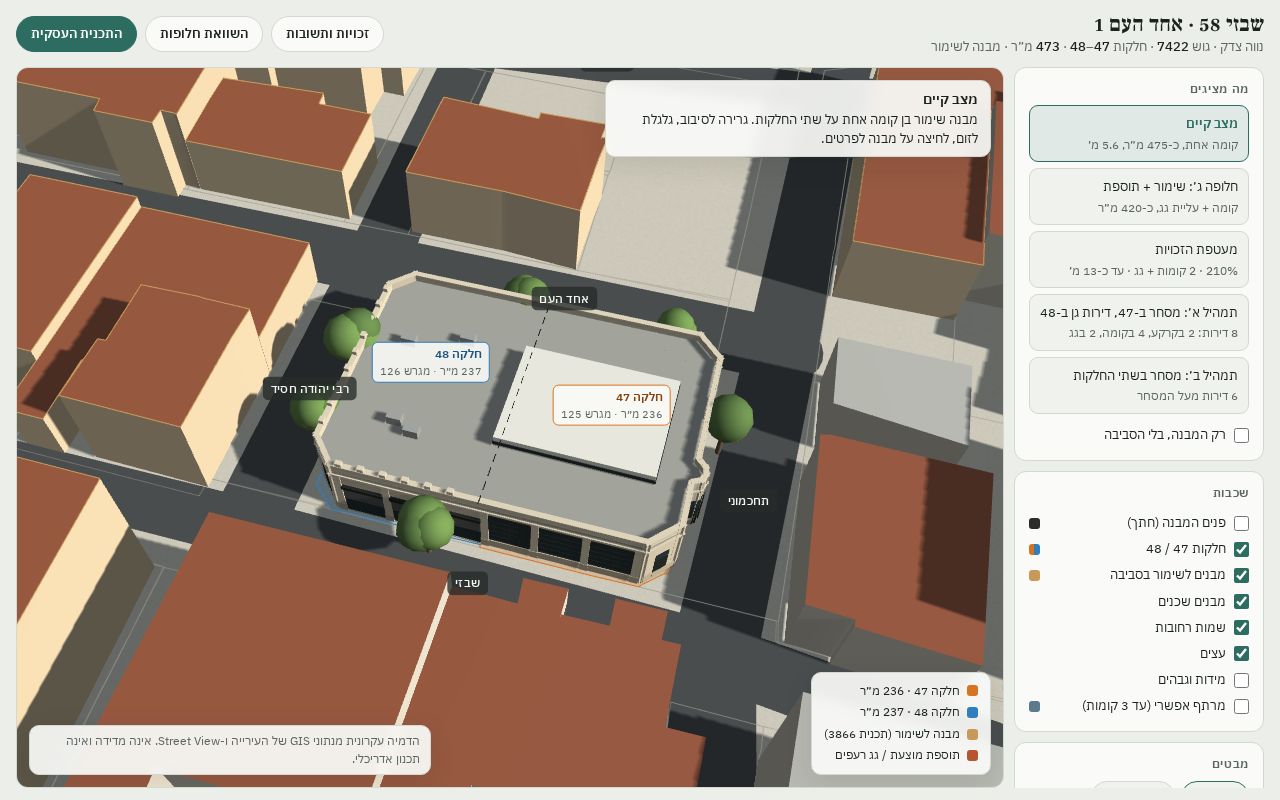Viewport: 1280px width, 800px height.
Task: Click the tan legend swatch for מבנה לשימור
Action: [x=972, y=734]
